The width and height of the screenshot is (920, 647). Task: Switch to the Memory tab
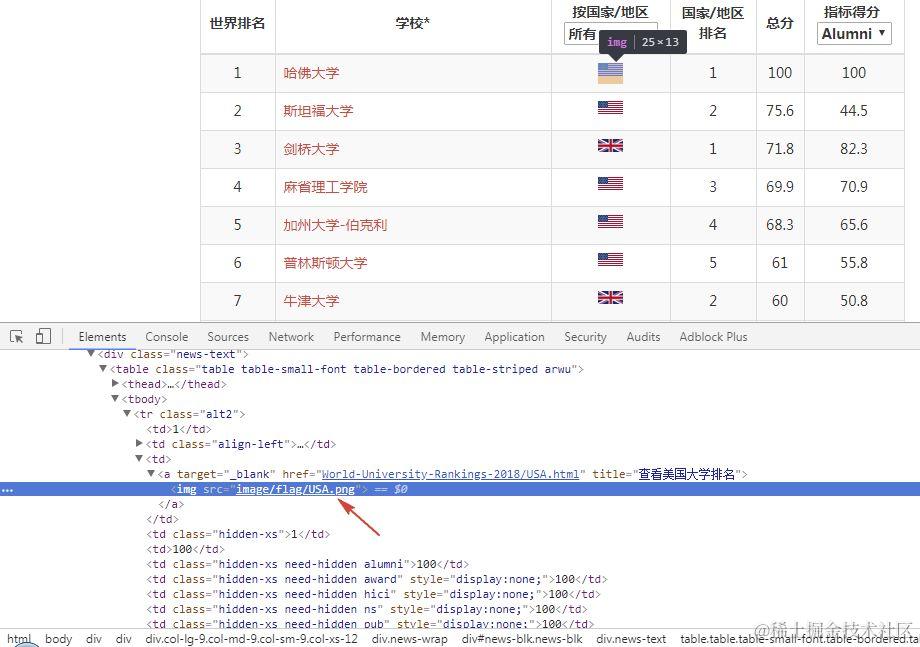pyautogui.click(x=442, y=337)
